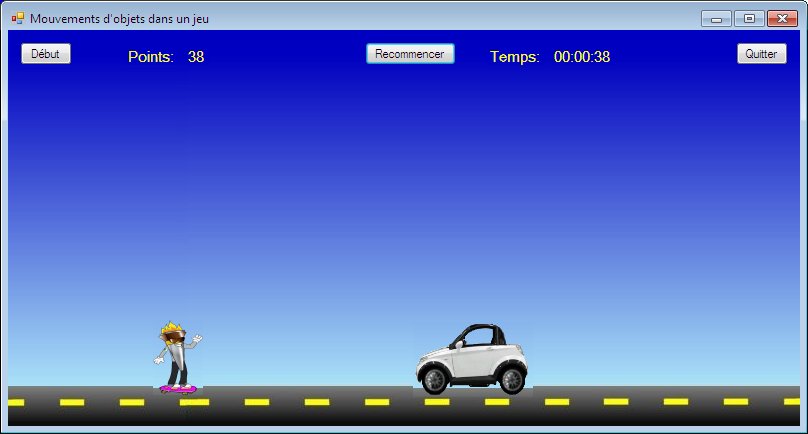This screenshot has height=434, width=808.
Task: Click the Début button
Action: click(46, 54)
